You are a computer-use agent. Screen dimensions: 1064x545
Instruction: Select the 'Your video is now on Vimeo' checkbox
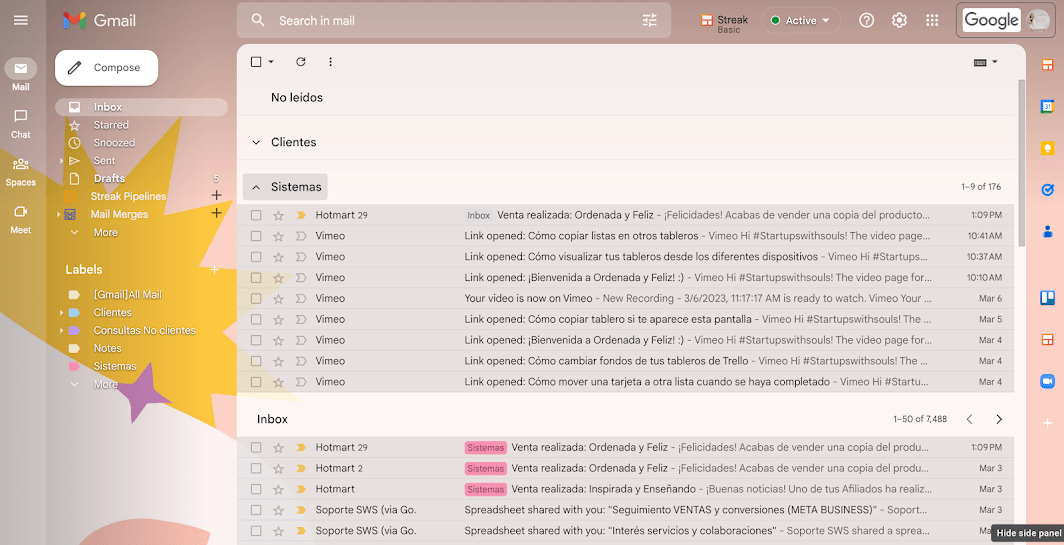pos(256,299)
